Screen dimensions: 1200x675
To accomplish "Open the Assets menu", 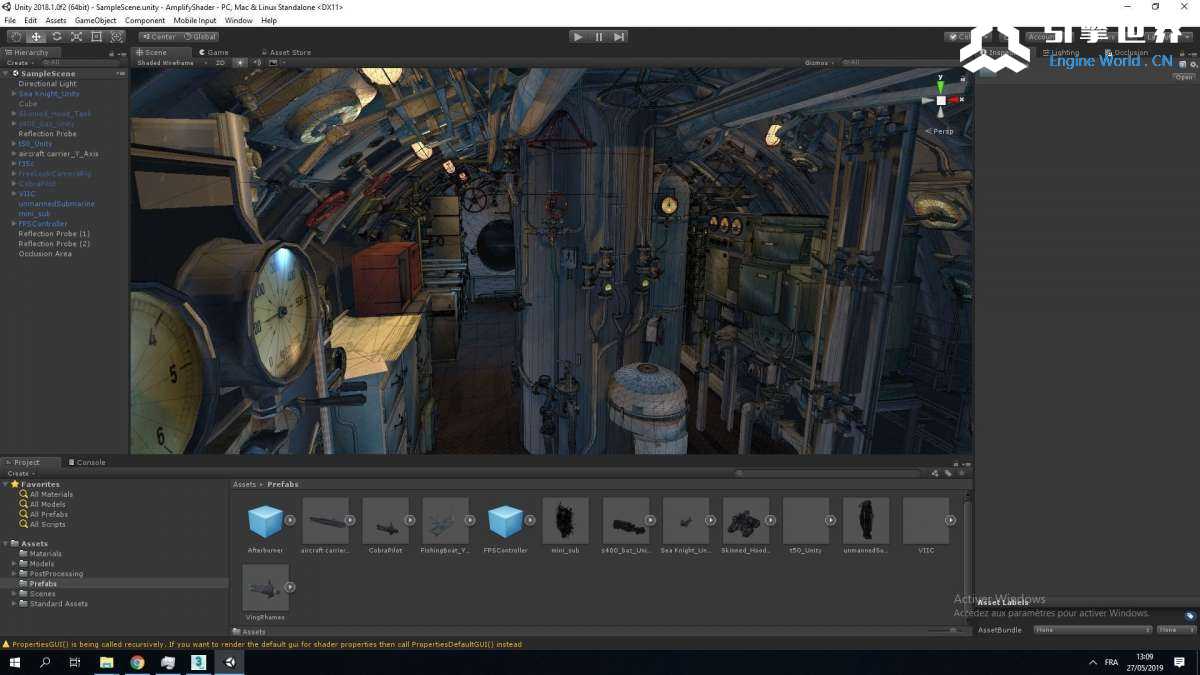I will 56,20.
